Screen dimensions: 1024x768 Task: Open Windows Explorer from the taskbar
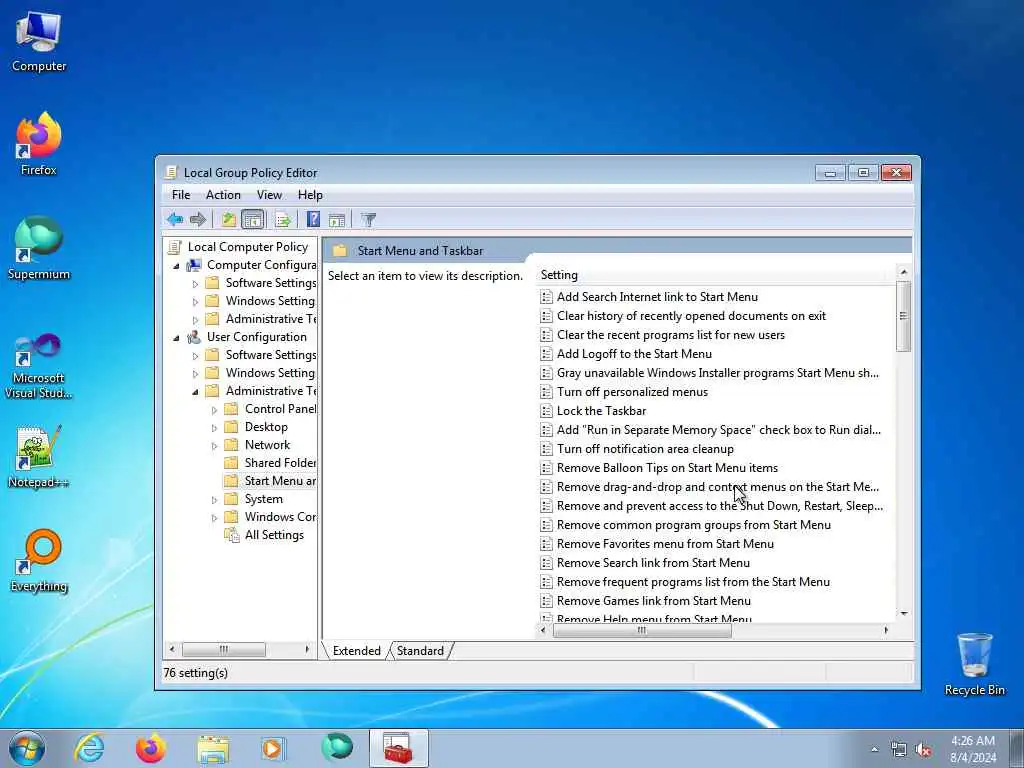pyautogui.click(x=213, y=749)
